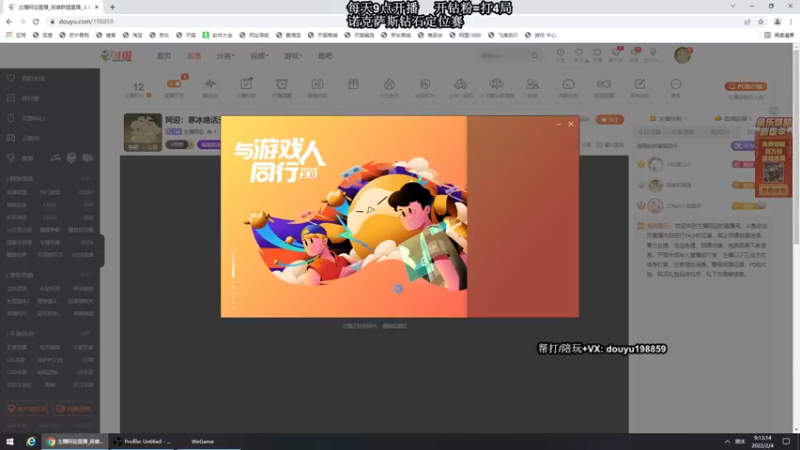Open CS:GO category in sidebar
800x450 pixels.
50,217
